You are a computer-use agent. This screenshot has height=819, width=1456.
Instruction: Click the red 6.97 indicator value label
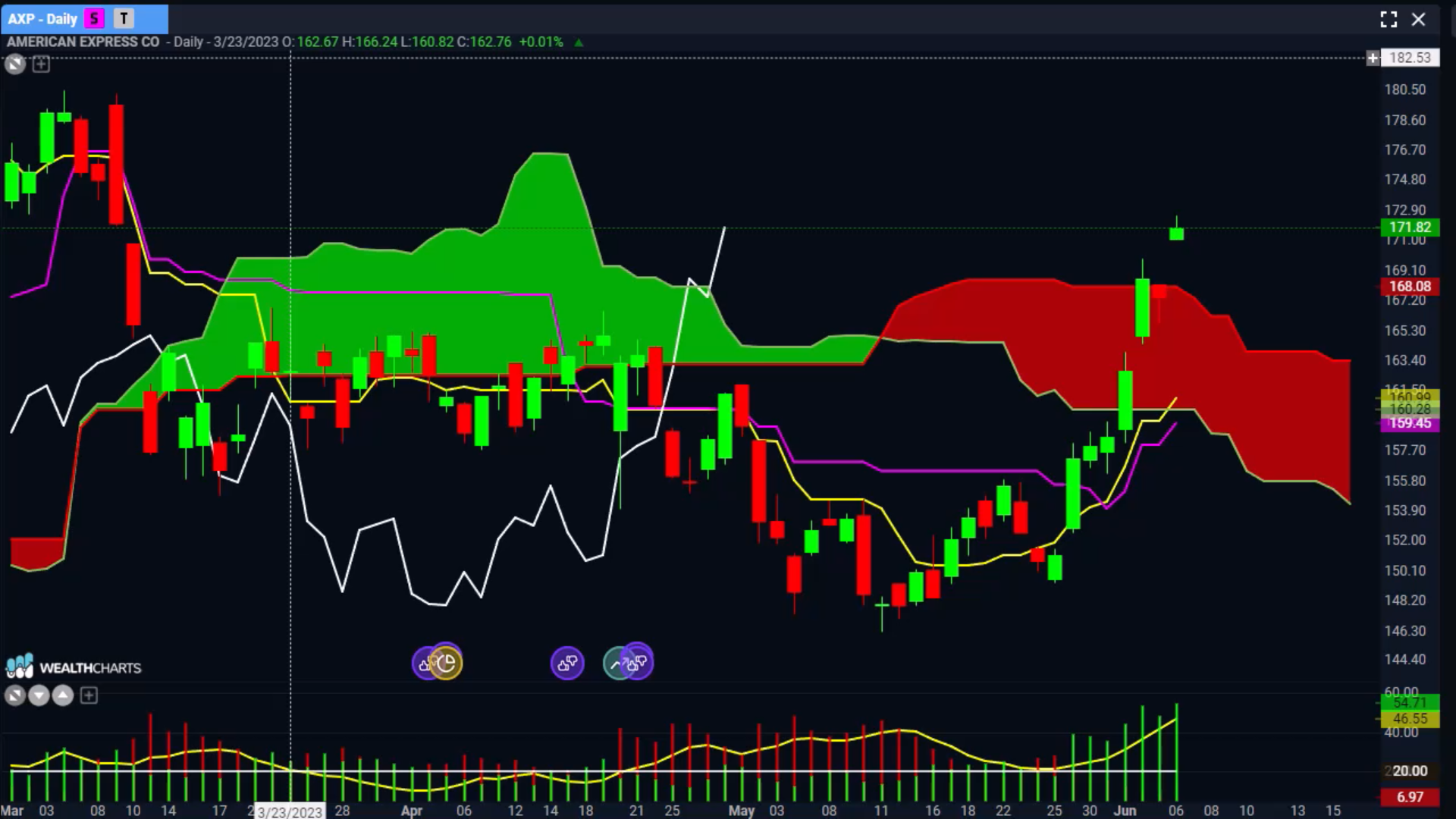(x=1409, y=796)
